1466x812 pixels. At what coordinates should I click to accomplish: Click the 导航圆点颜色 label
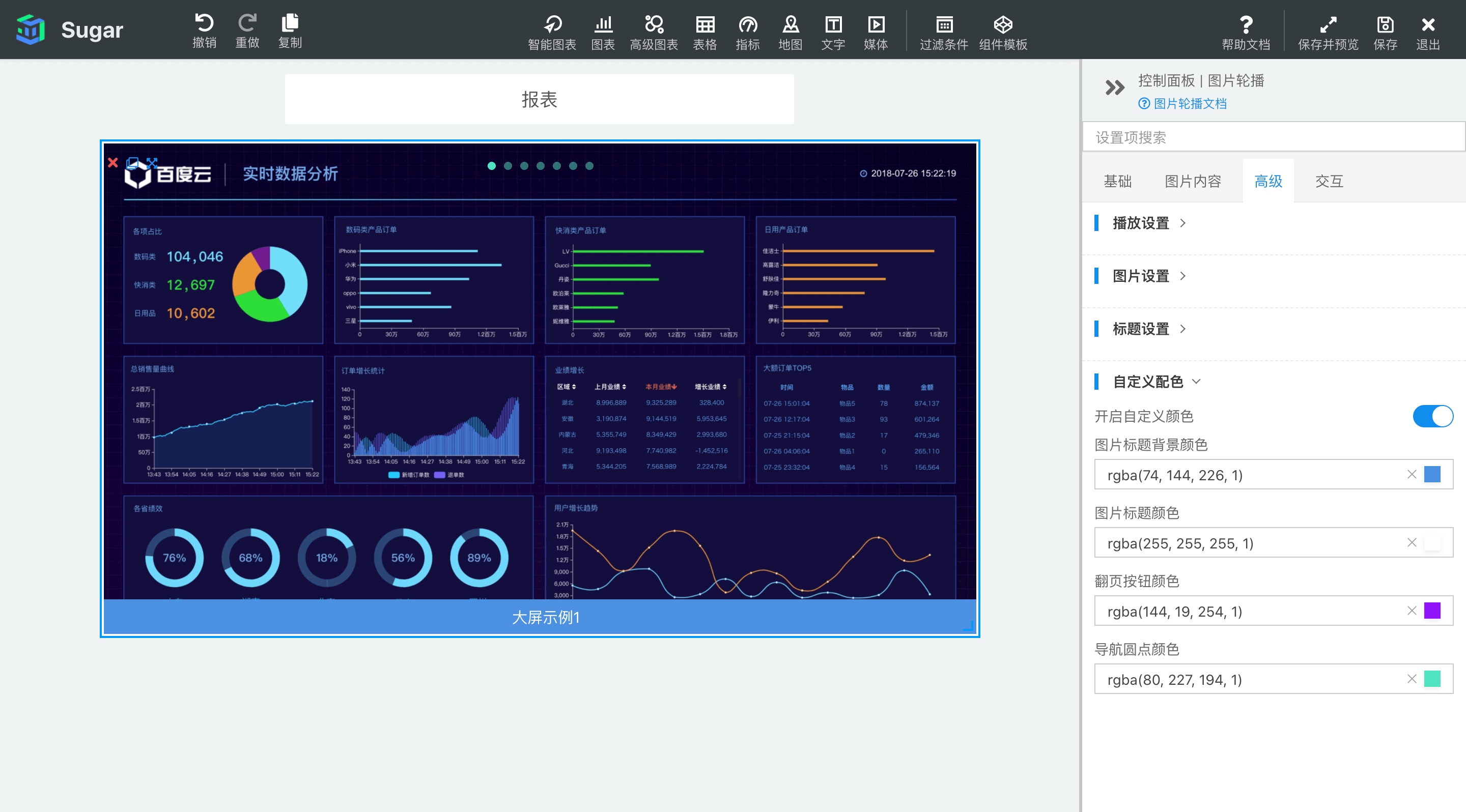(1137, 649)
